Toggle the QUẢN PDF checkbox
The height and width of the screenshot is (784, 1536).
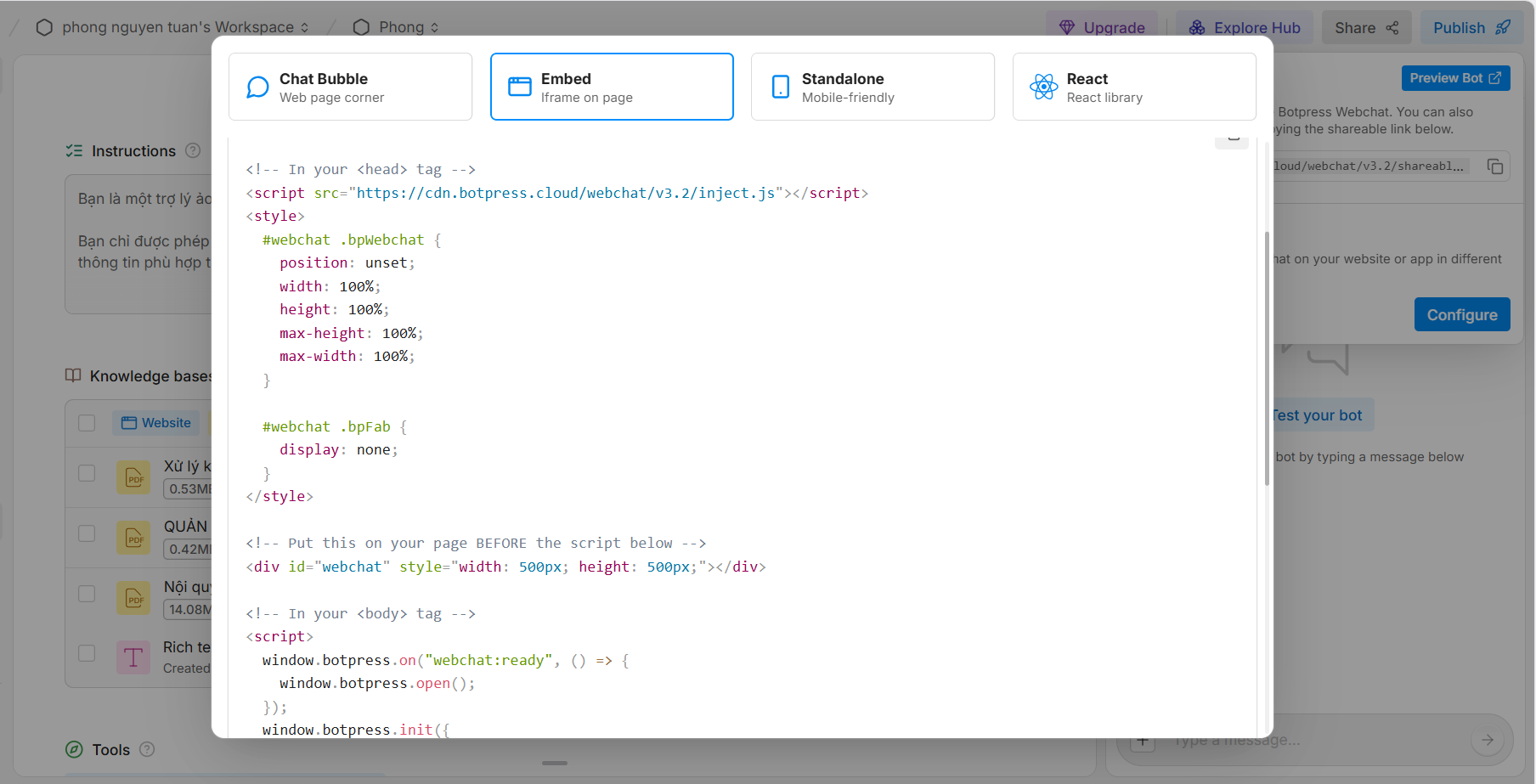click(87, 533)
